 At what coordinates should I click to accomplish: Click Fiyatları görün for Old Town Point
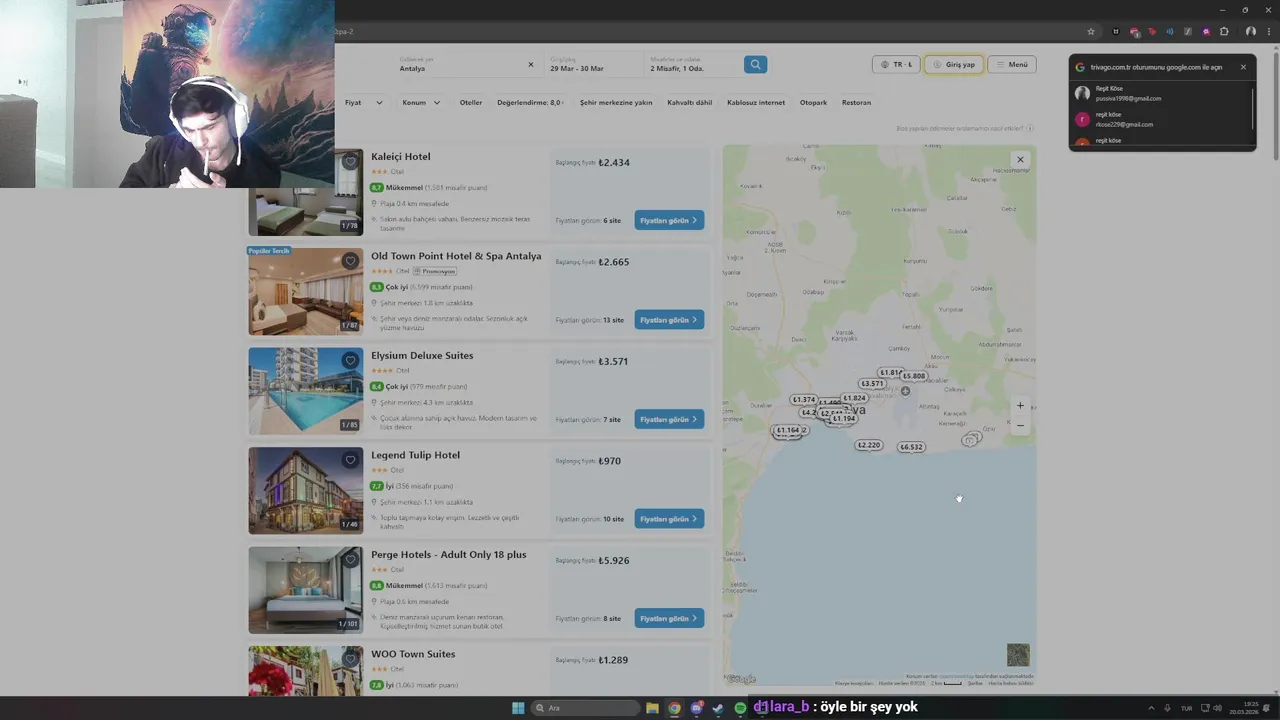tap(669, 320)
